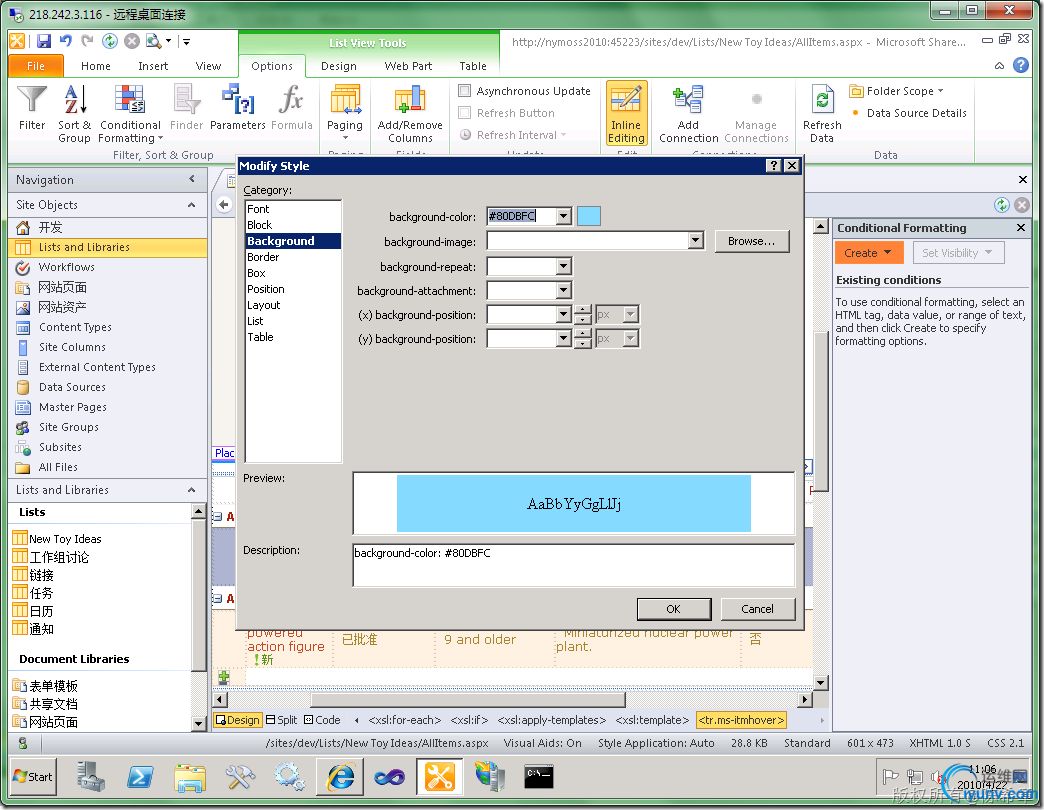Open the File tab

point(36,66)
